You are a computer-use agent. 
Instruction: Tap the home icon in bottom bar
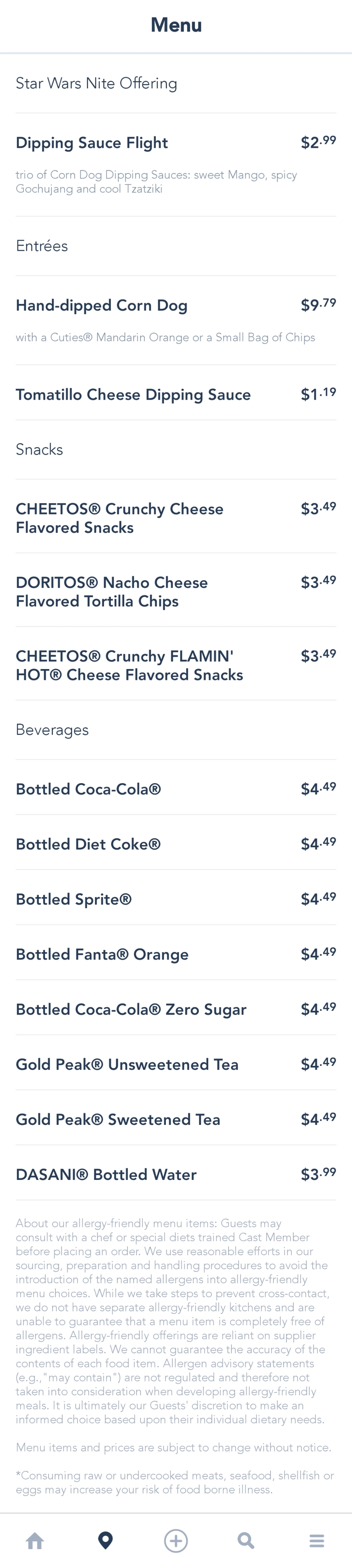35,1541
